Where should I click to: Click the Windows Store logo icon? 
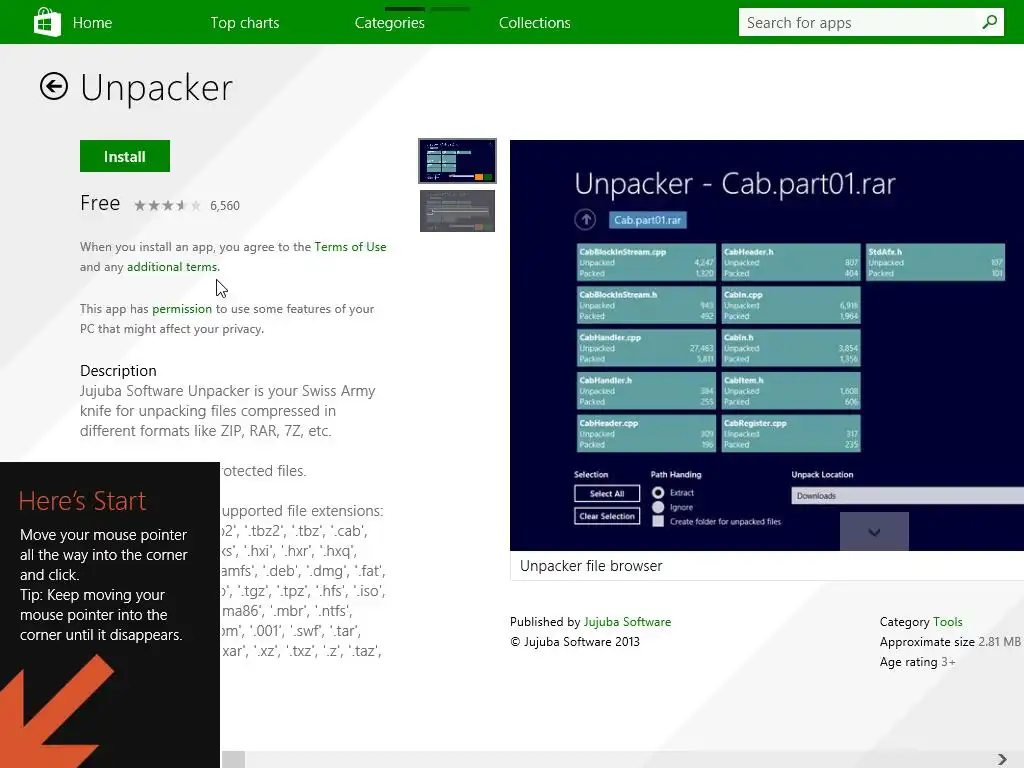47,22
